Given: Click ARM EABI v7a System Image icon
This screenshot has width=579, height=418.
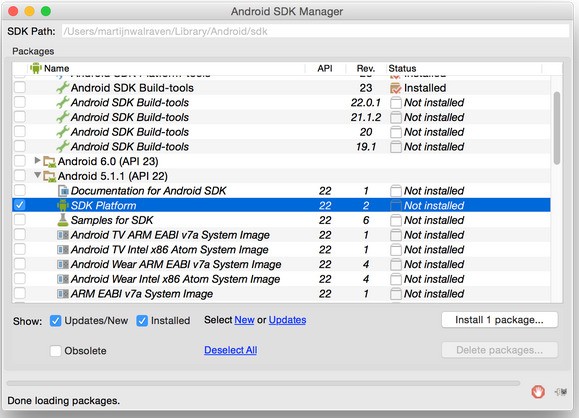Looking at the screenshot, I should click(63, 294).
